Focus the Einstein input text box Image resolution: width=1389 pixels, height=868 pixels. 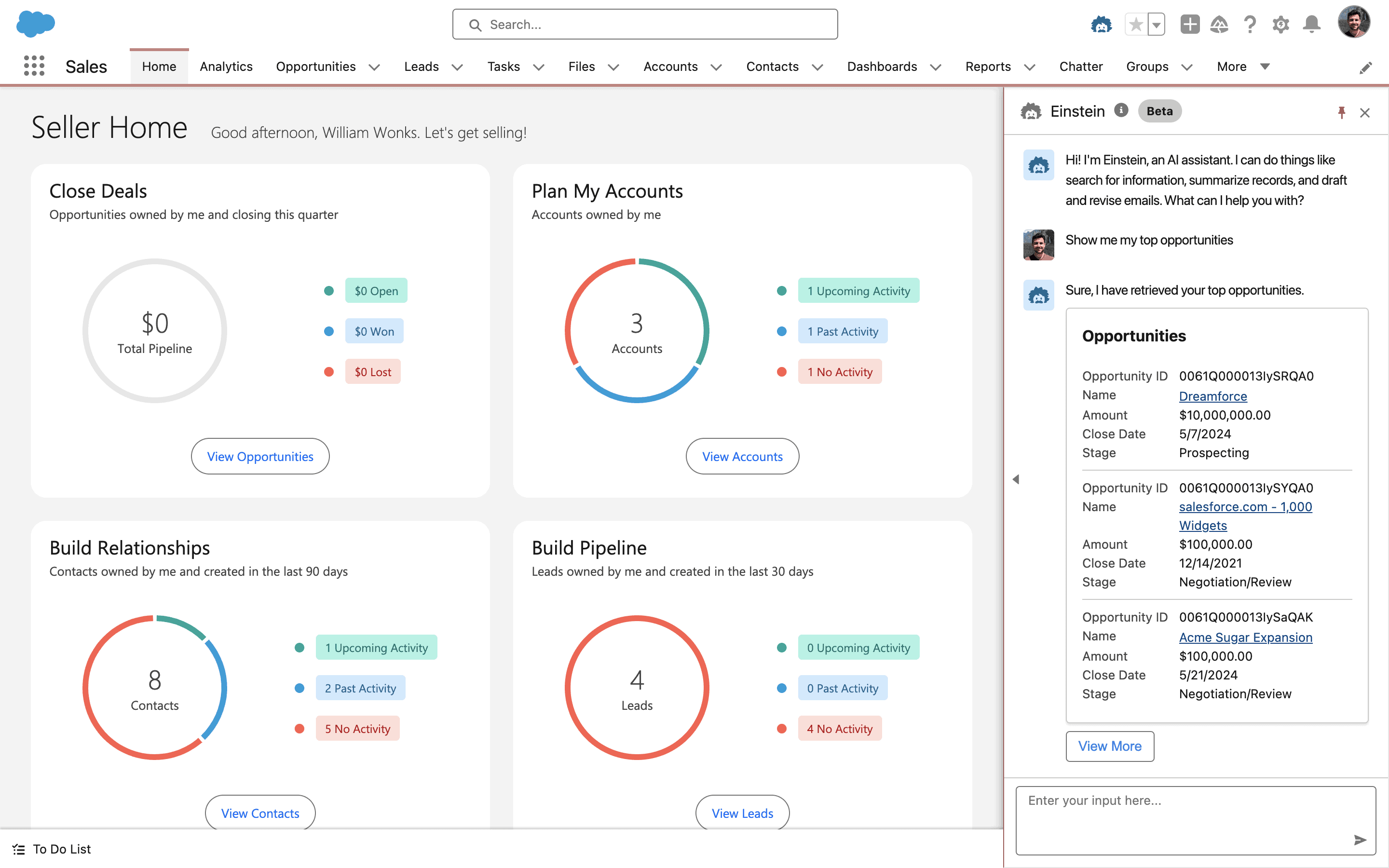pos(1196,820)
